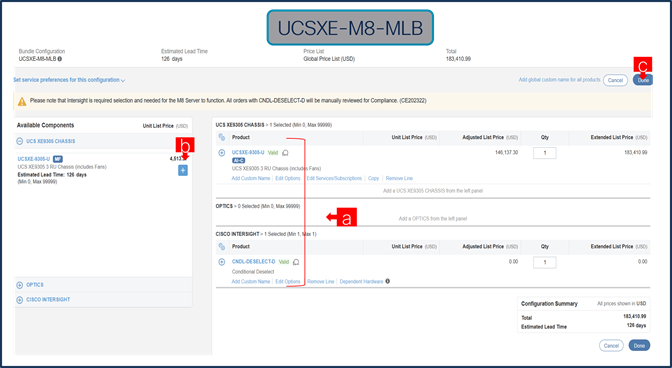672x368 pixels.
Task: Remove Line for CNDL-DESELECT-D
Action: tap(321, 281)
